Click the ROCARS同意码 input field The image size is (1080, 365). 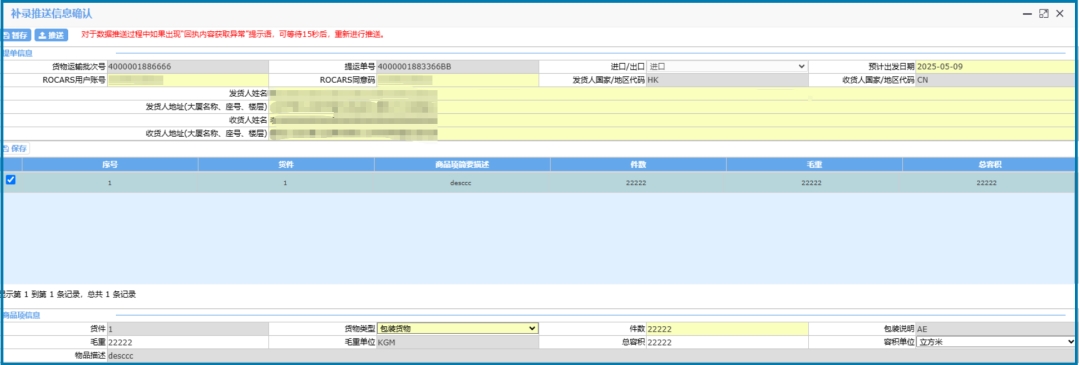tap(457, 80)
